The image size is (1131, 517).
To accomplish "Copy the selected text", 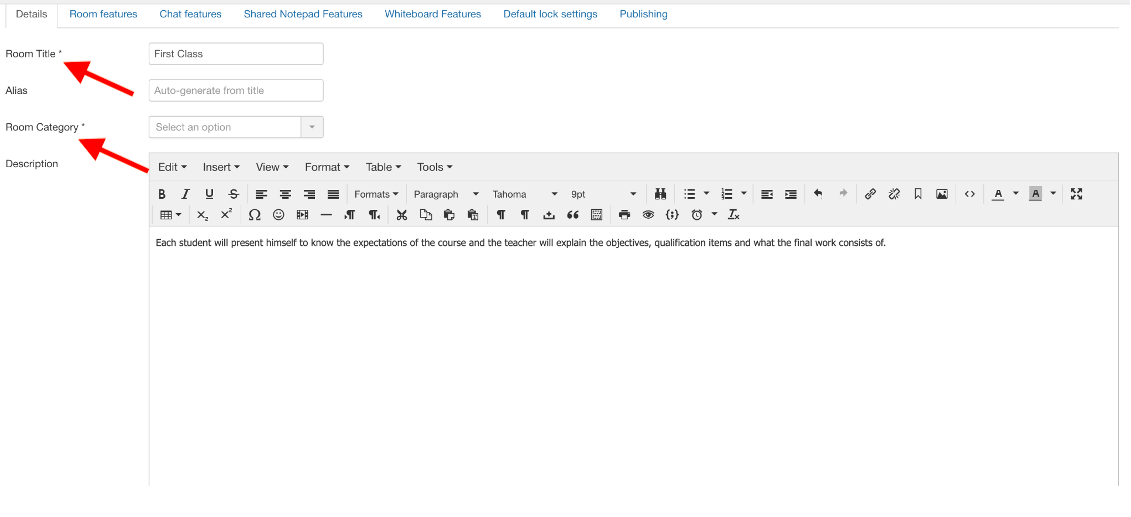I will pos(426,215).
